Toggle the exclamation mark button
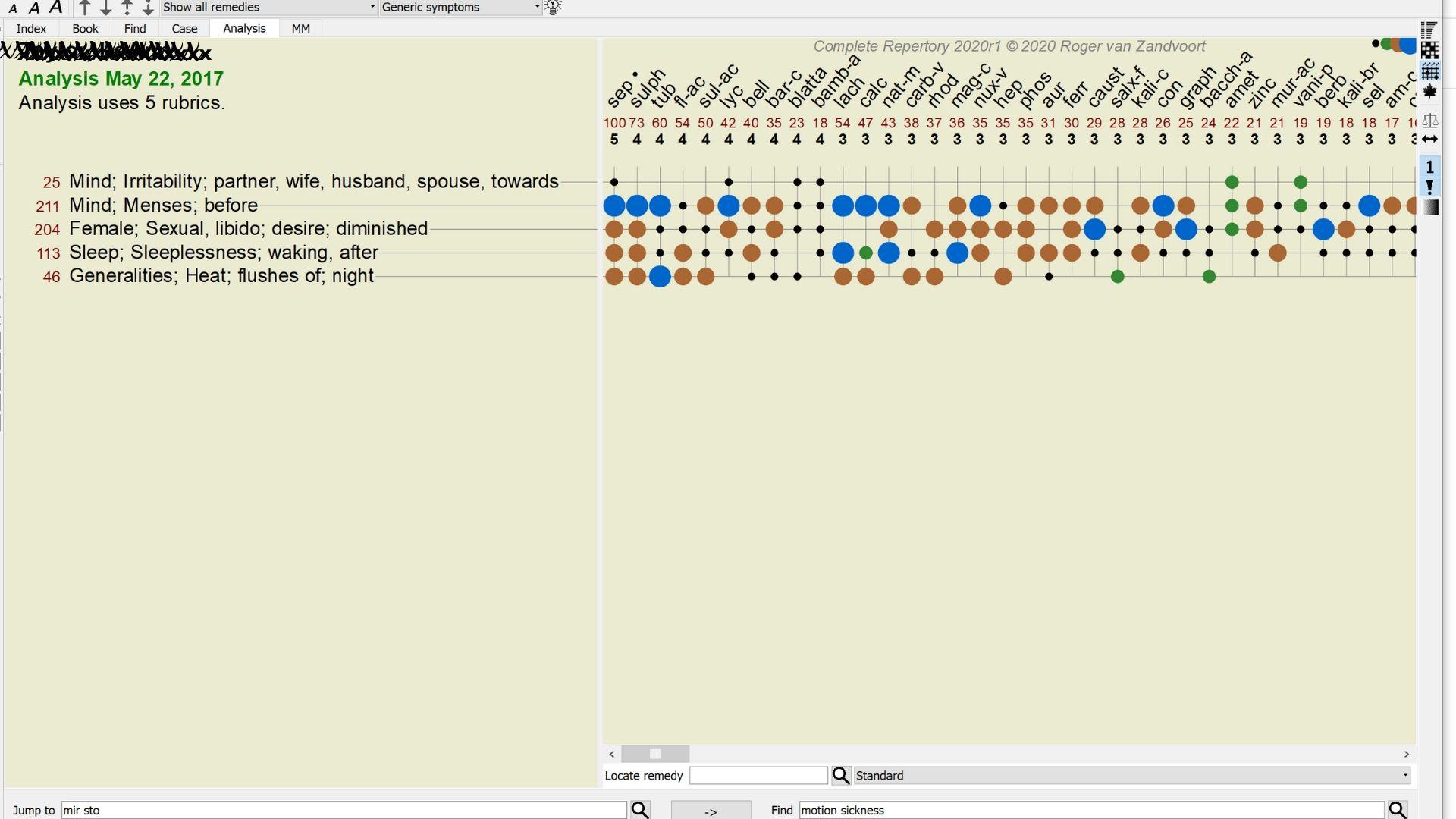 pos(1429,187)
